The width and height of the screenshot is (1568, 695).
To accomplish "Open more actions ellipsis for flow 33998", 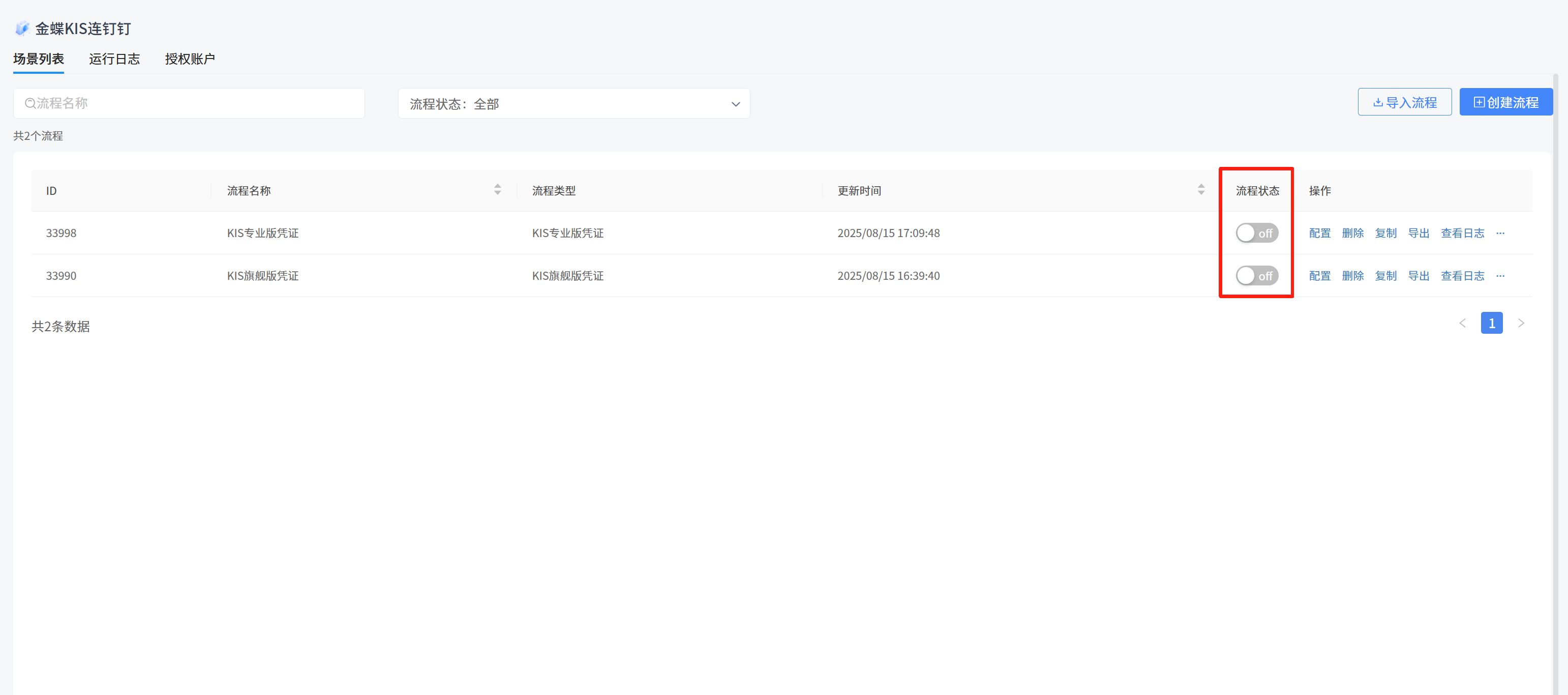I will click(1500, 234).
